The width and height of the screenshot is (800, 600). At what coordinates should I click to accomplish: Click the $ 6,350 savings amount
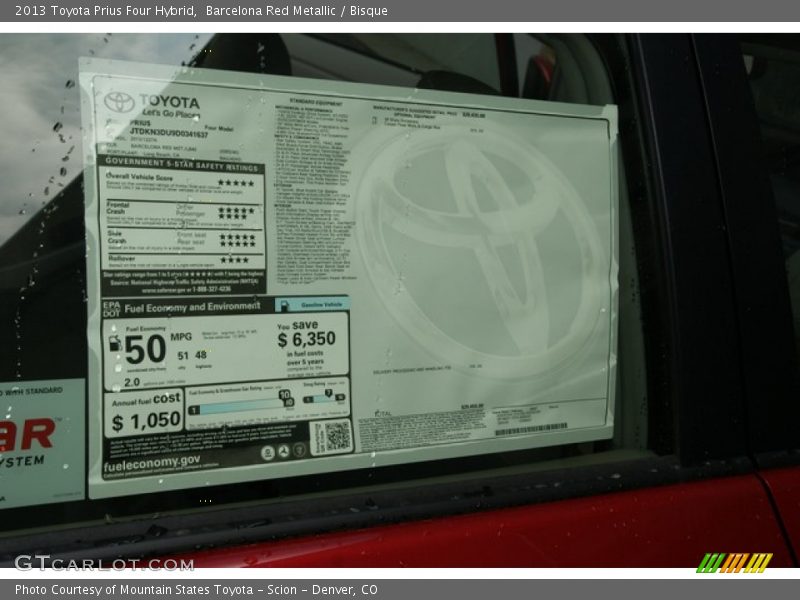(307, 339)
